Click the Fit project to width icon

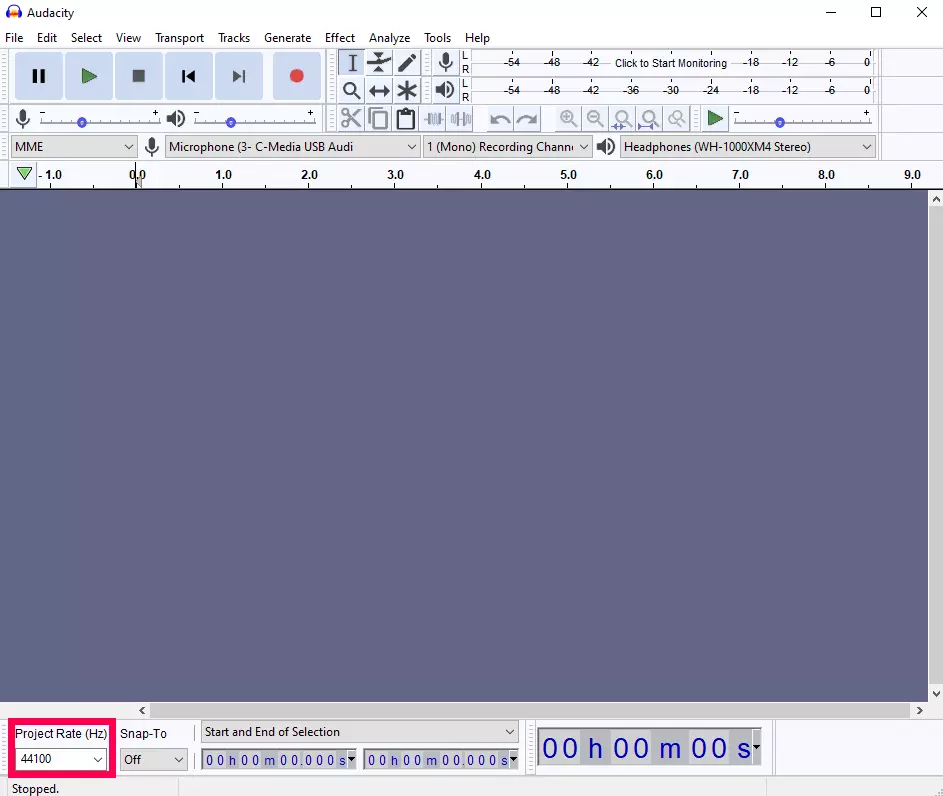tap(650, 118)
